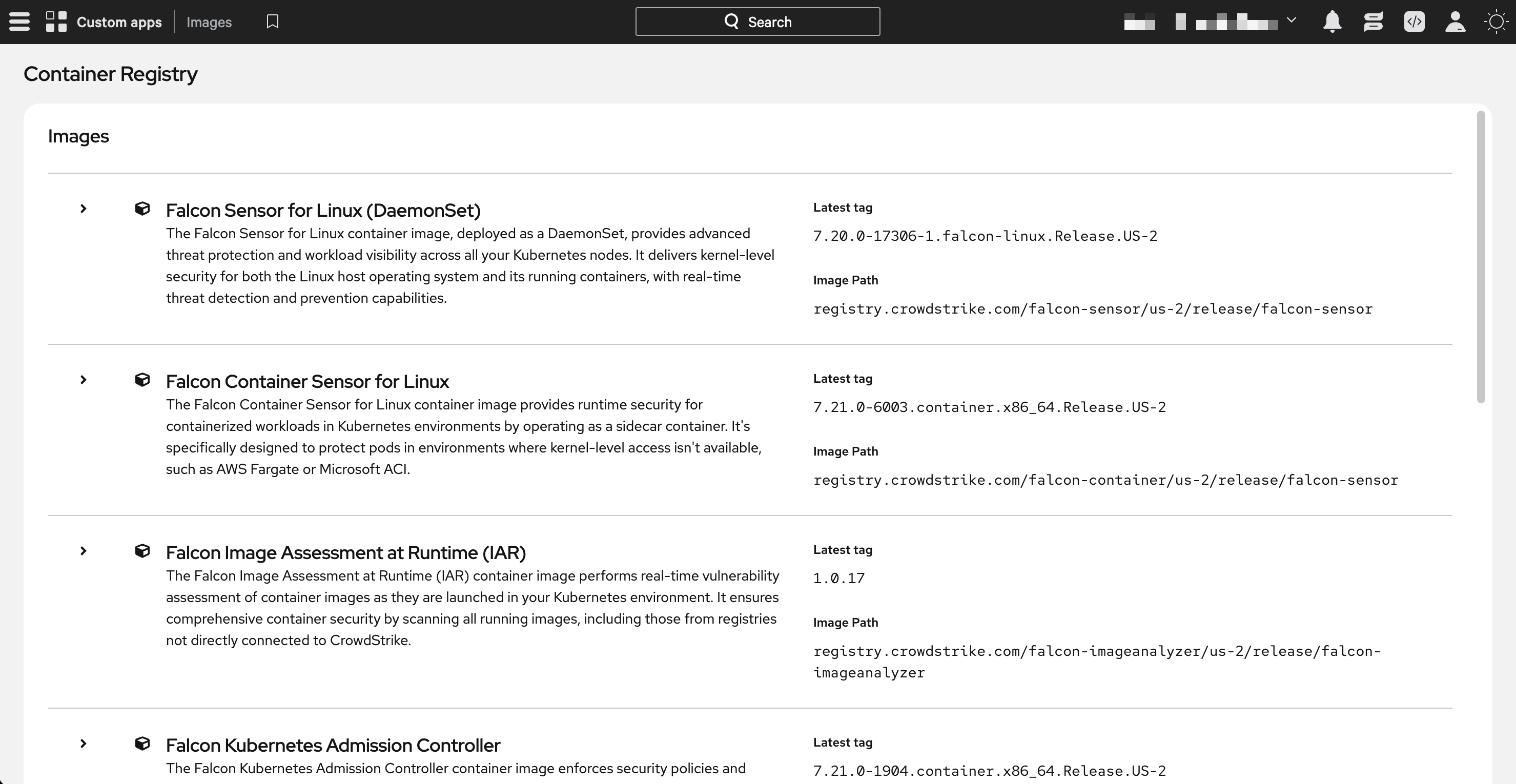Screen dimensions: 1516x784
Task: Select tag 7.20.0-17306-1.falcon-linux.Release.US-2
Action: [x=985, y=236]
